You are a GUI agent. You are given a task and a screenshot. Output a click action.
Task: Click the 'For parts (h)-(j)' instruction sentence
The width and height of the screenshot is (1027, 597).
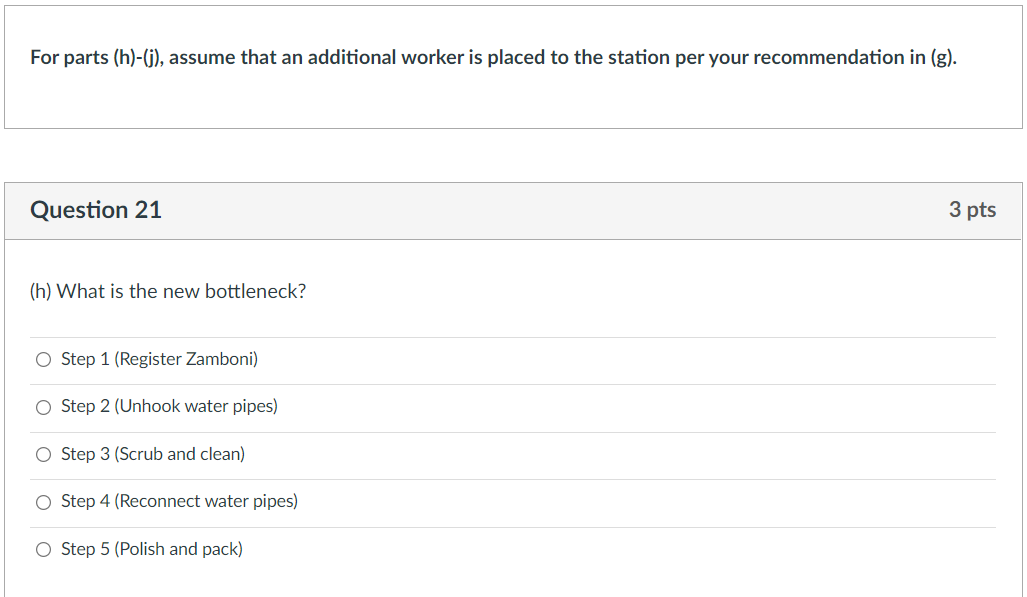click(493, 58)
